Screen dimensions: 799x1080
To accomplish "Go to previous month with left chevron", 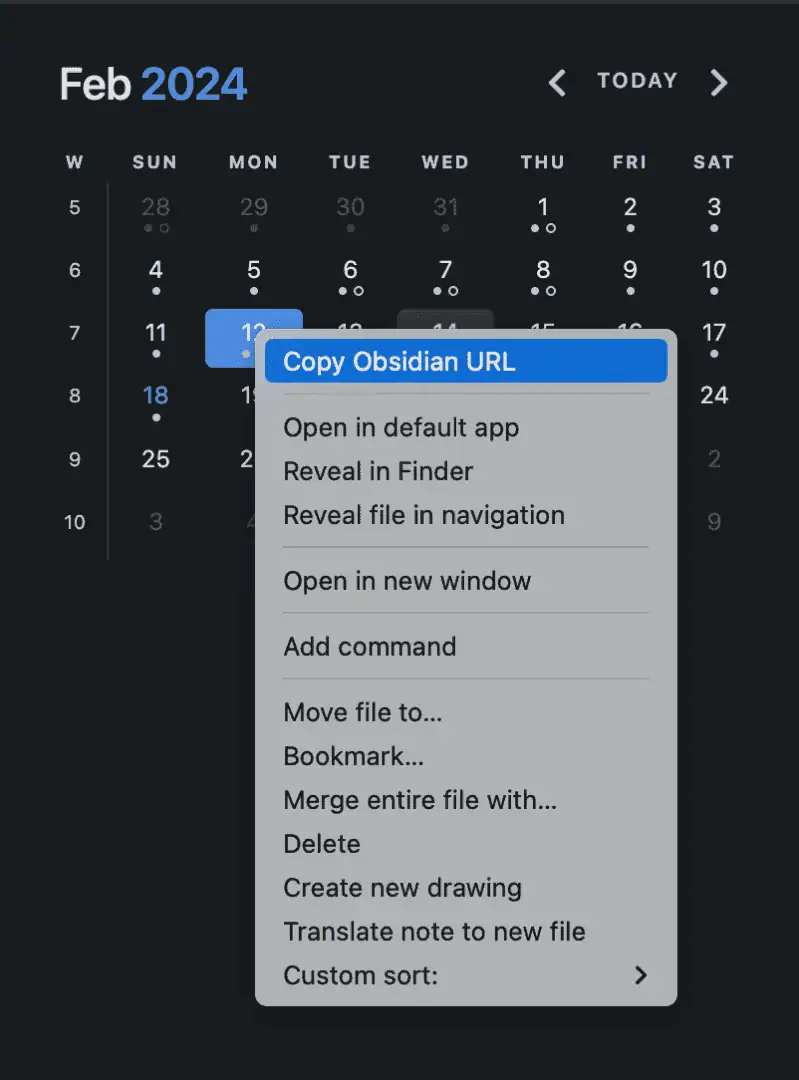I will (557, 83).
